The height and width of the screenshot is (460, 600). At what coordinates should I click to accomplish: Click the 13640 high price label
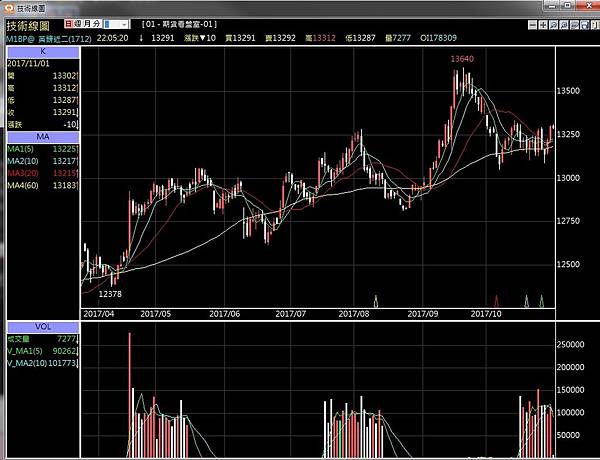462,59
